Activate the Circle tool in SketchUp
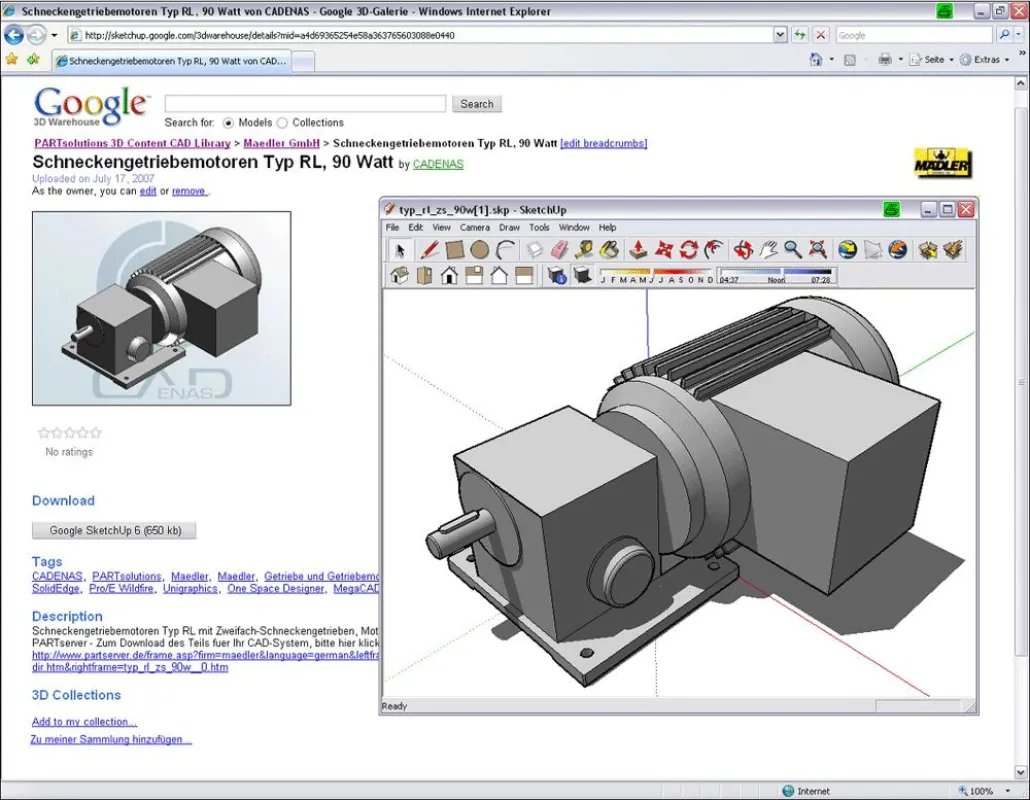Image resolution: width=1030 pixels, height=800 pixels. (480, 250)
